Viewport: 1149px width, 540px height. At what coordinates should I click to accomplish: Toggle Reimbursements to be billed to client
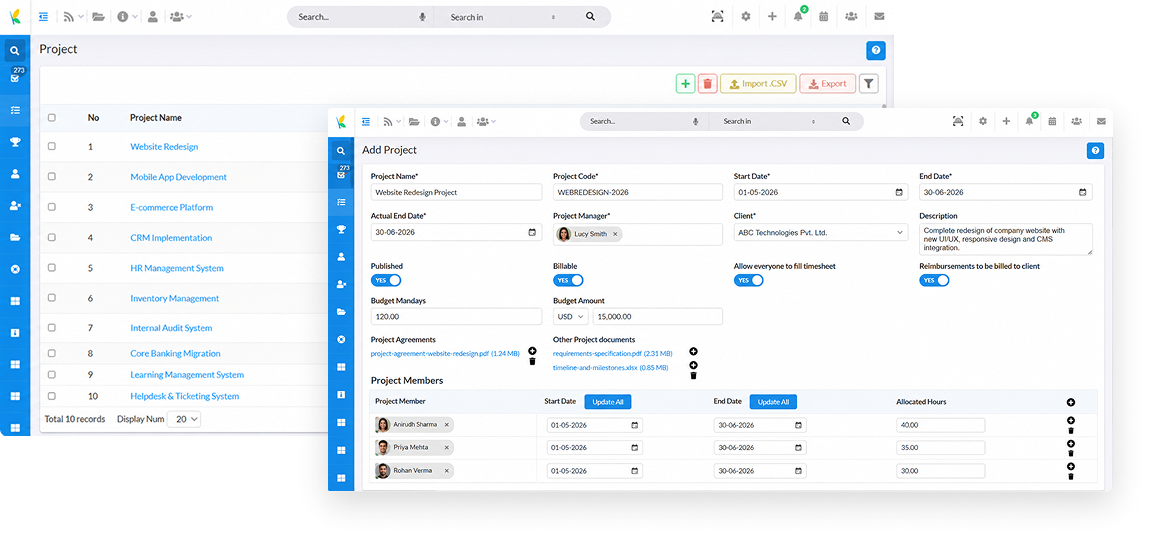click(934, 280)
